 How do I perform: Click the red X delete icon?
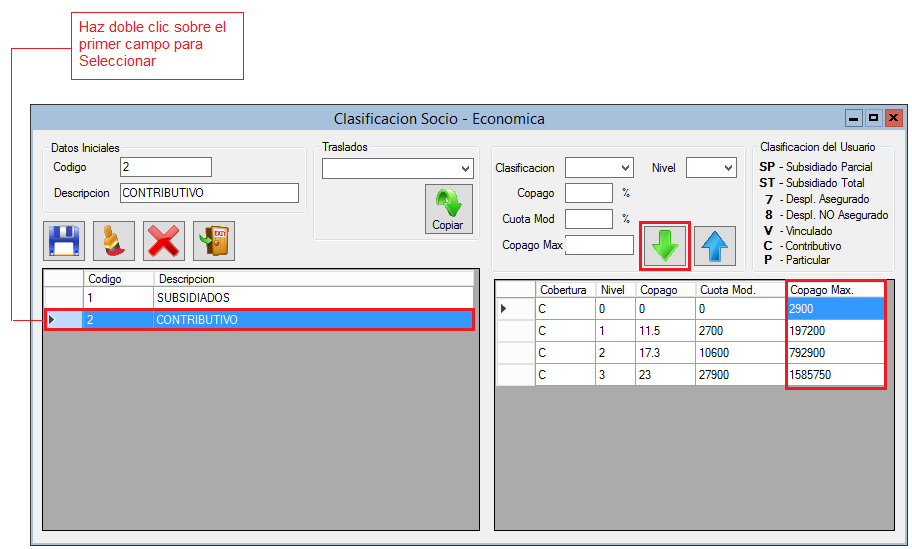(x=164, y=242)
